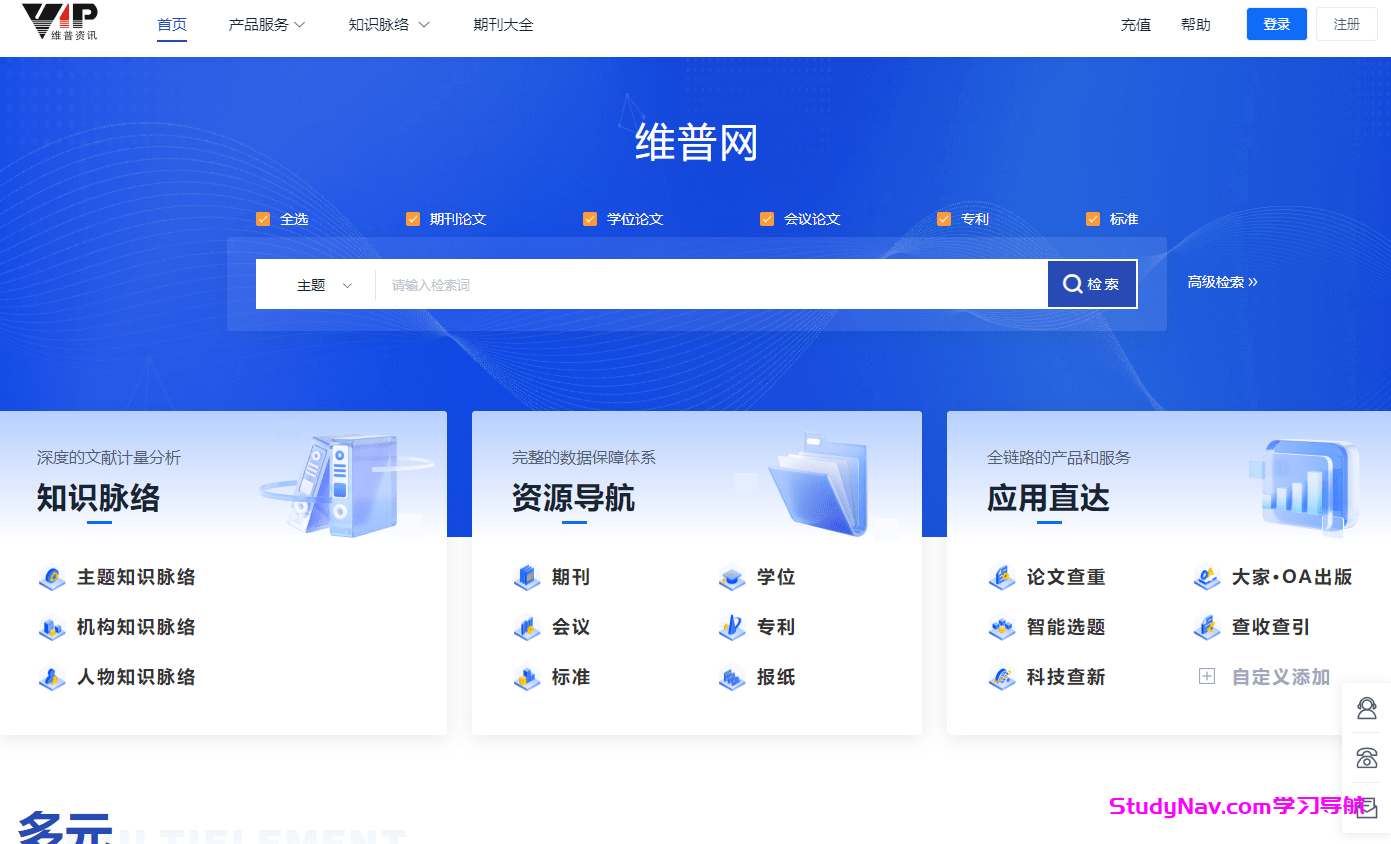Click the 期刊 resource icon

click(x=527, y=577)
